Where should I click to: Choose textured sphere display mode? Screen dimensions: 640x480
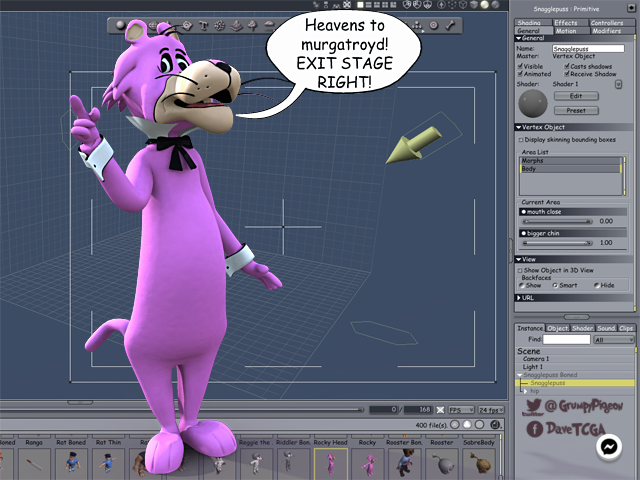(x=495, y=4)
